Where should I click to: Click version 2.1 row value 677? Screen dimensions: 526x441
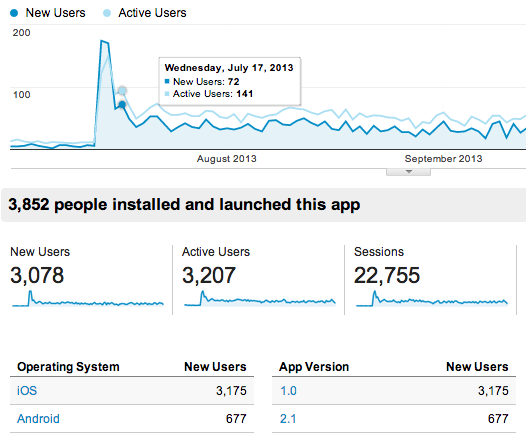point(498,419)
